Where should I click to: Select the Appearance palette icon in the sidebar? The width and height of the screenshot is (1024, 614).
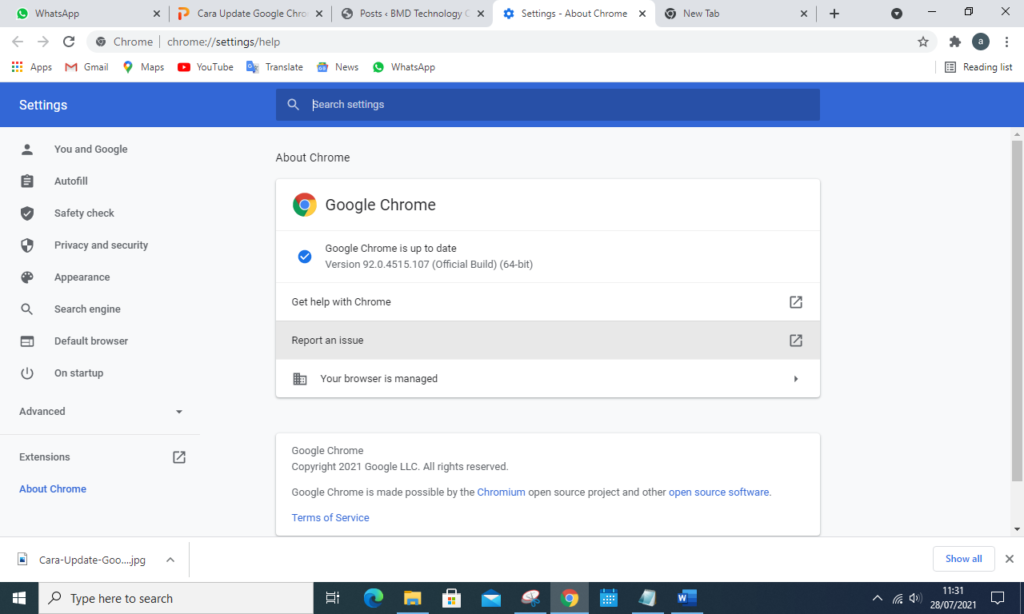click(x=25, y=277)
